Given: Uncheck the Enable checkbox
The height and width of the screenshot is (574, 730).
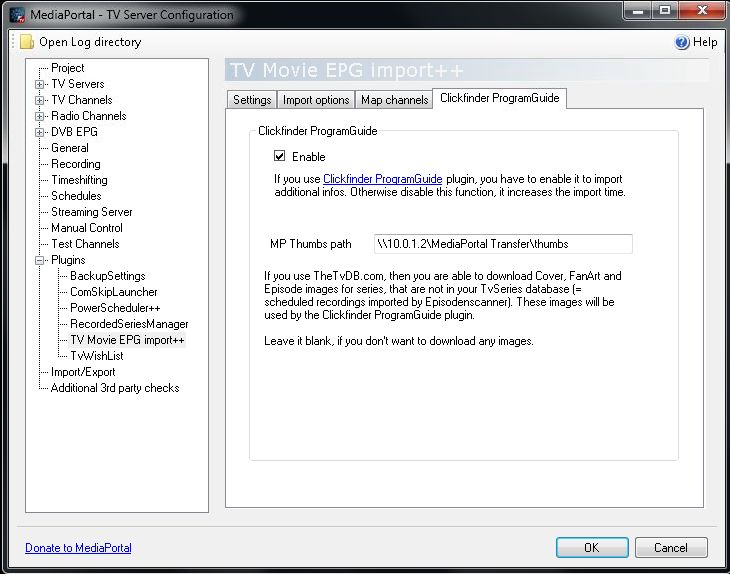Looking at the screenshot, I should click(279, 156).
